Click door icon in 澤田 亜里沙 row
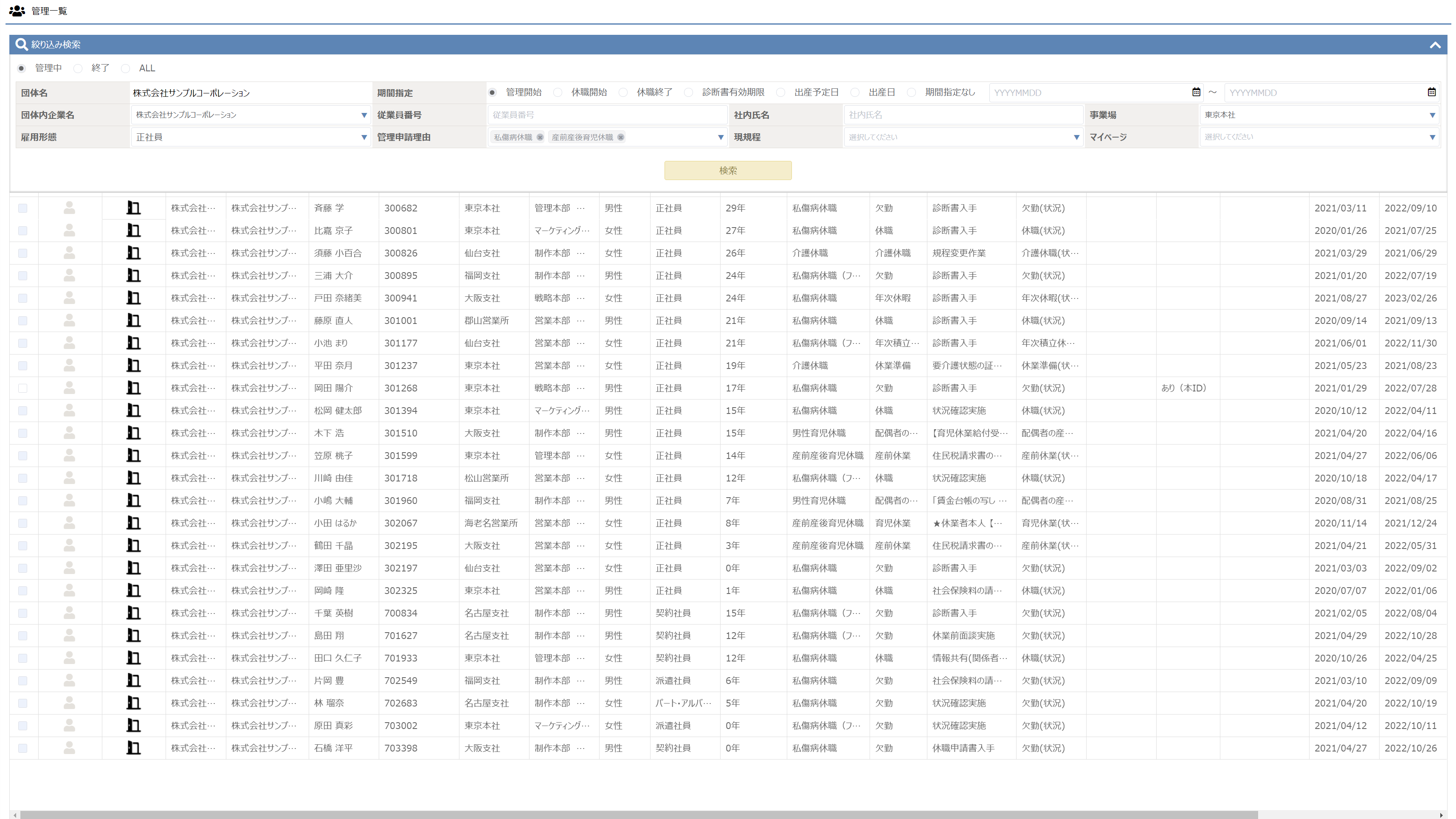The image size is (1456, 819). point(133,568)
